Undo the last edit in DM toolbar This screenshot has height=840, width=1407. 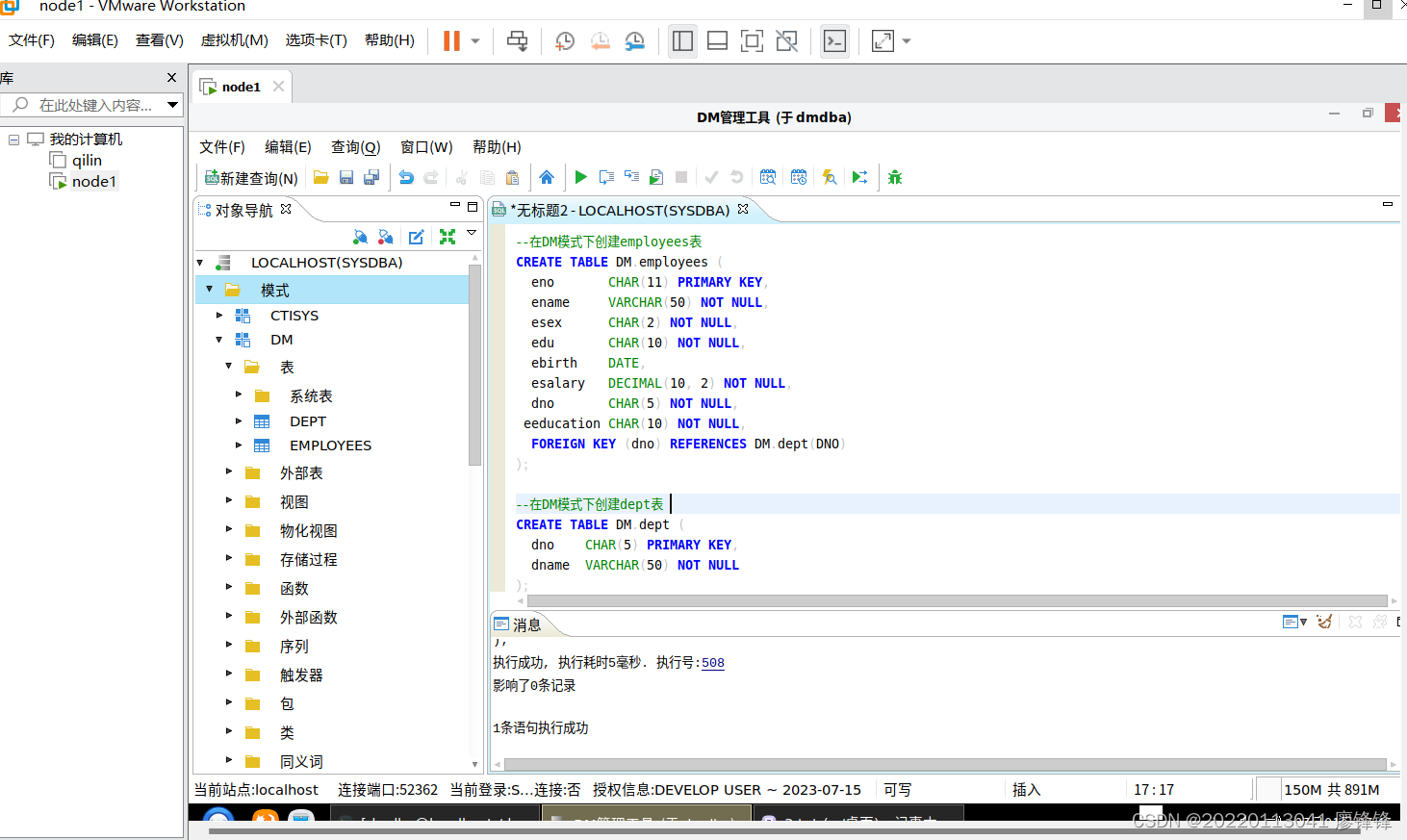point(406,177)
